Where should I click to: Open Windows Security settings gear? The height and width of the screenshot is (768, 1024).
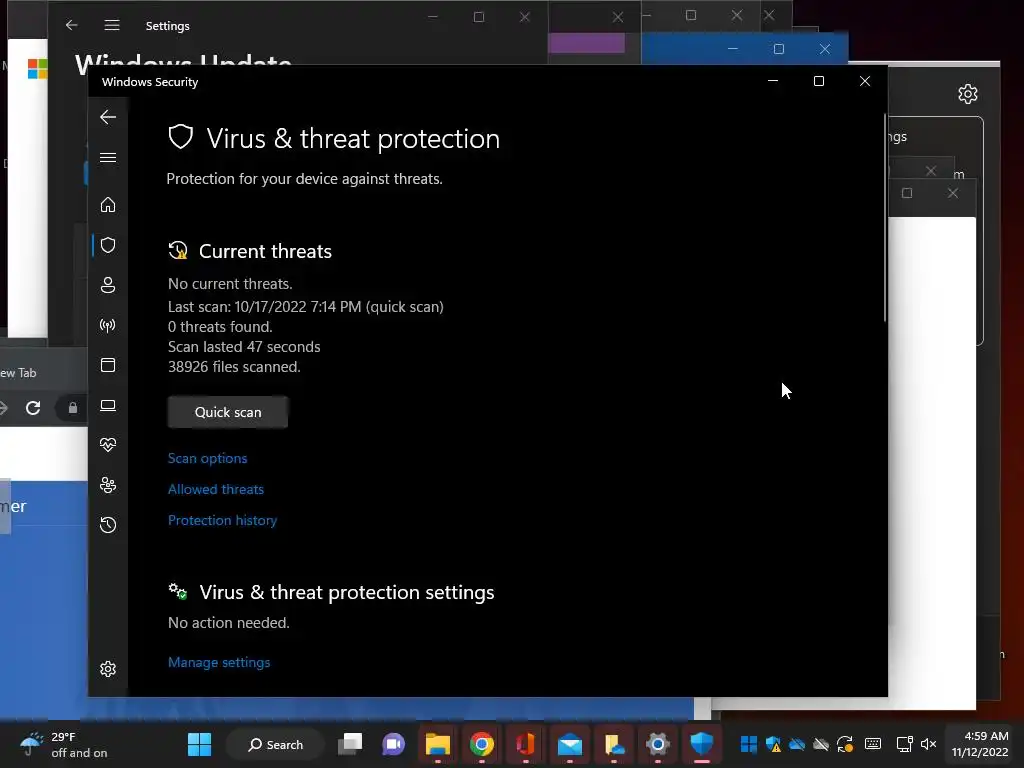[x=108, y=669]
